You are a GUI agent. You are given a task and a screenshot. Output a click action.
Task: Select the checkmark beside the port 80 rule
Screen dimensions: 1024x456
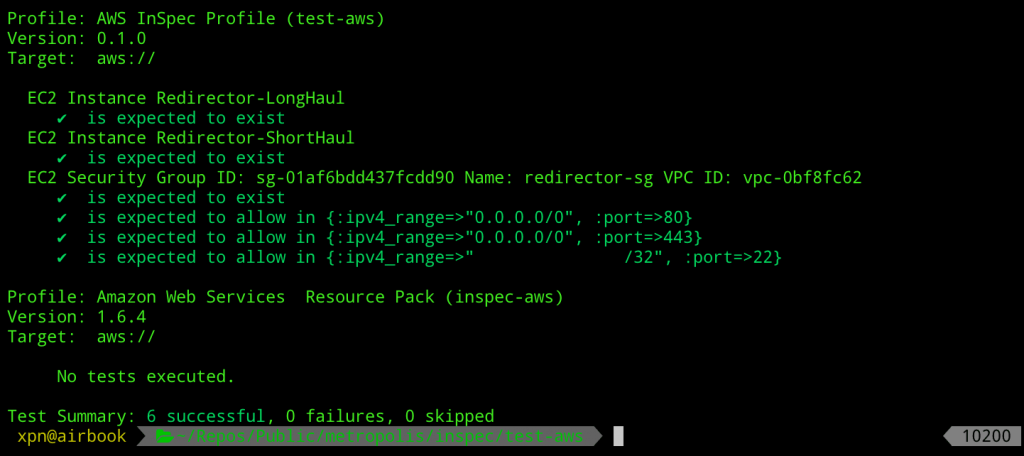click(x=62, y=218)
